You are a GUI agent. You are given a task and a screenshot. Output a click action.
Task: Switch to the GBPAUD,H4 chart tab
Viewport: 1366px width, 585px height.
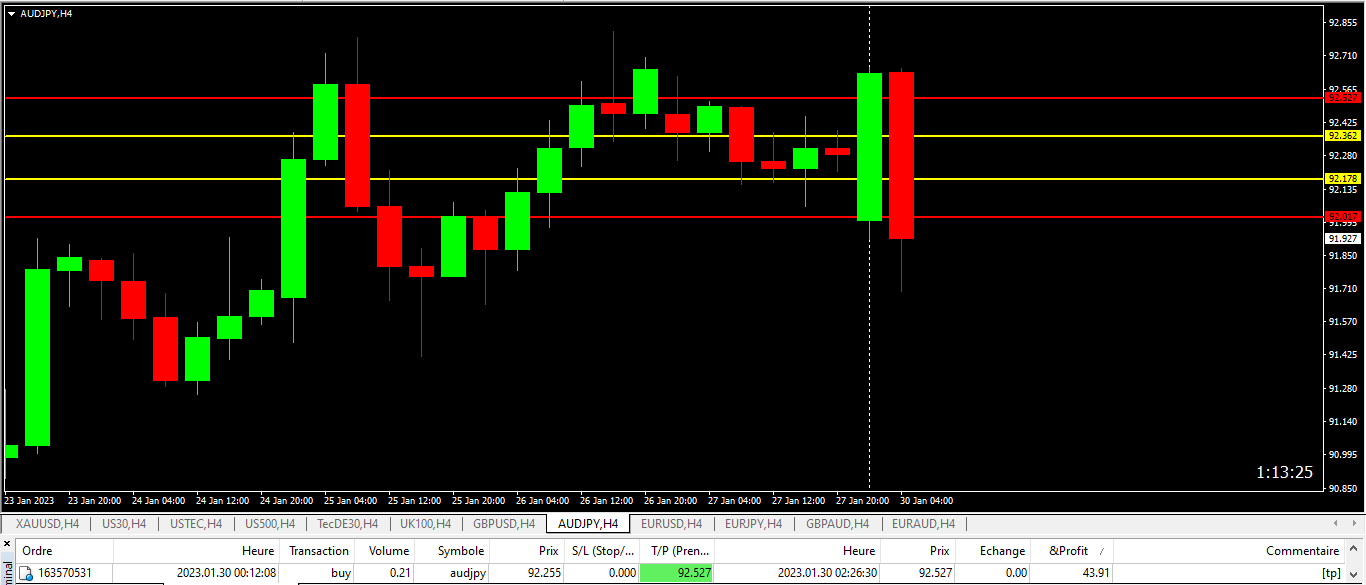[x=837, y=524]
